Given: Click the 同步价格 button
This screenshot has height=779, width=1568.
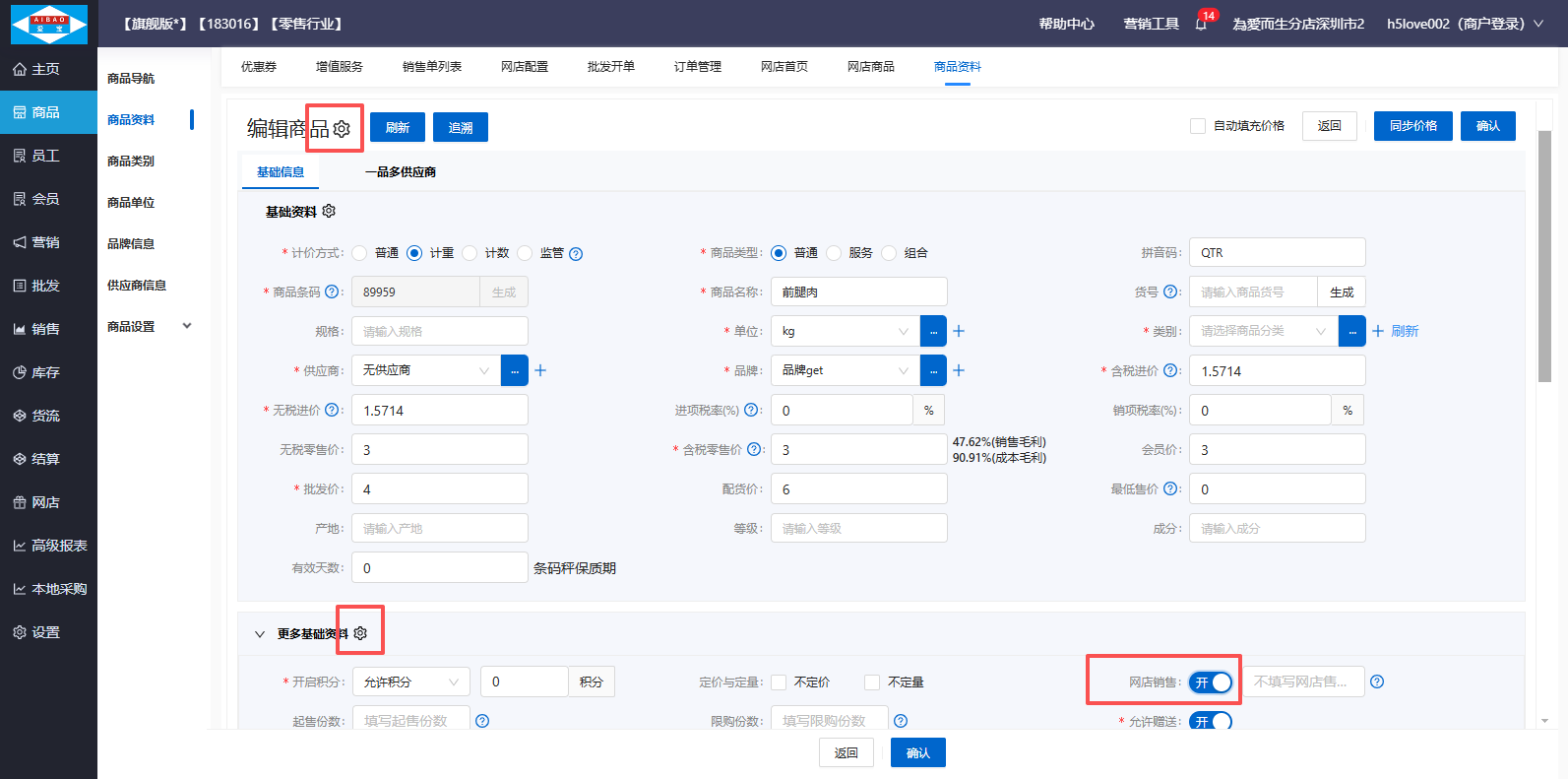Looking at the screenshot, I should click(x=1412, y=126).
